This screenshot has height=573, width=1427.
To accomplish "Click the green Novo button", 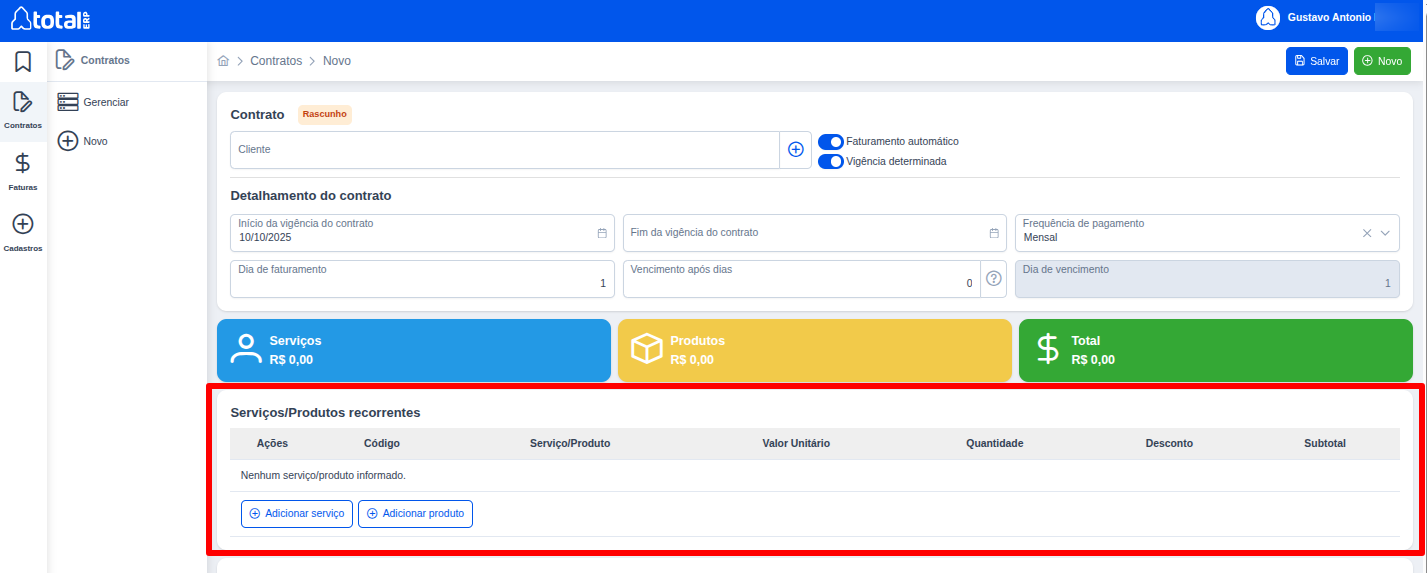I will (x=1382, y=61).
